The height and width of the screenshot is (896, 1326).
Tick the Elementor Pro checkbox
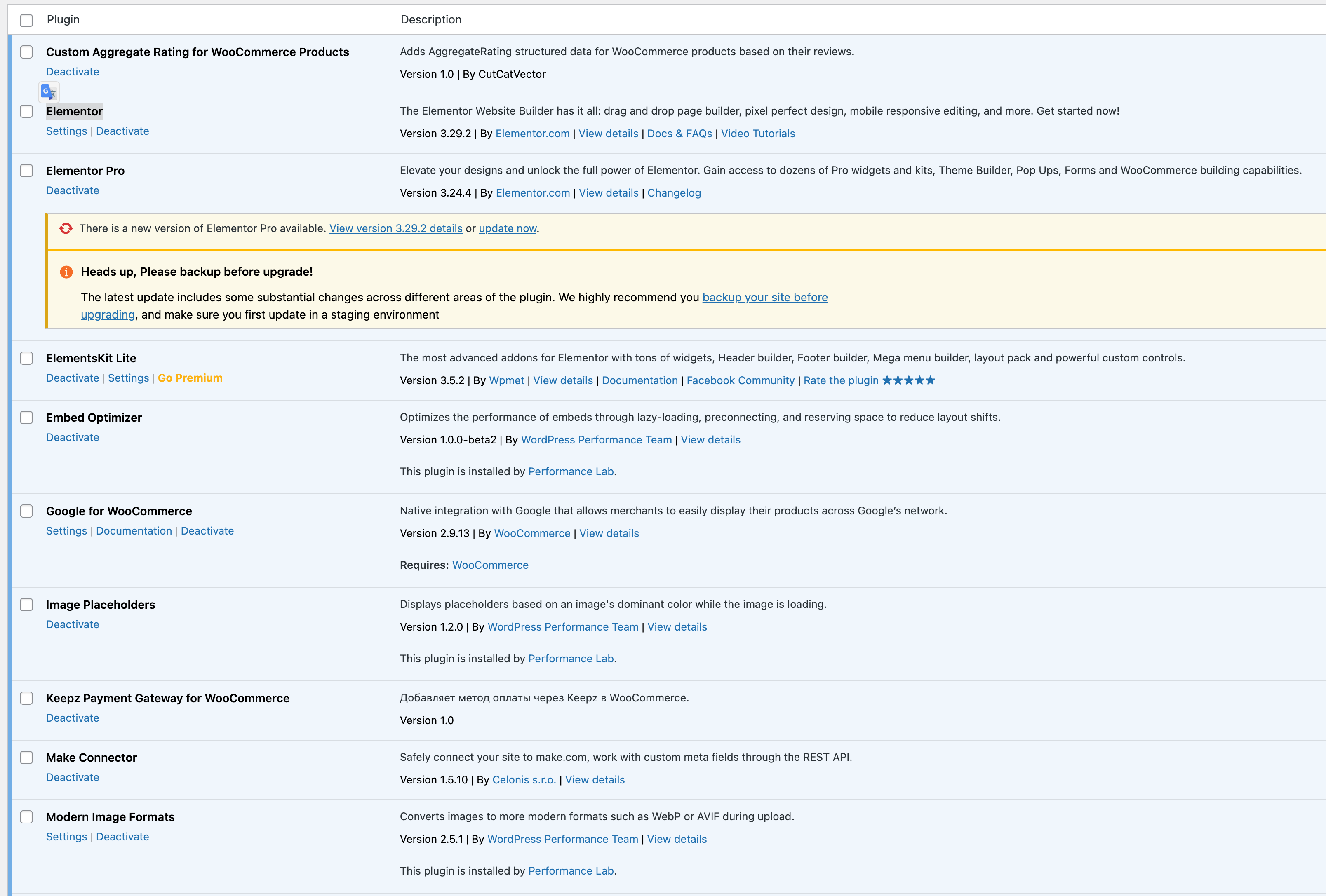pos(26,171)
